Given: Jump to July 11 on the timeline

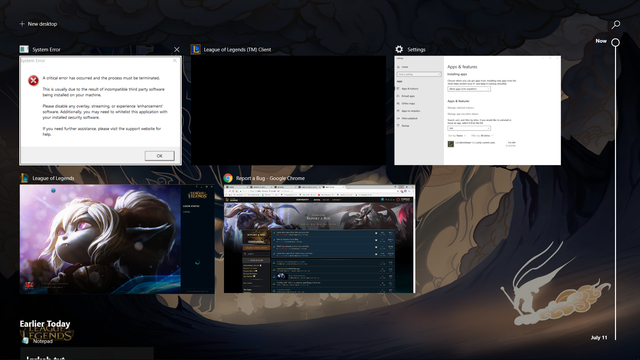Looking at the screenshot, I should point(599,338).
